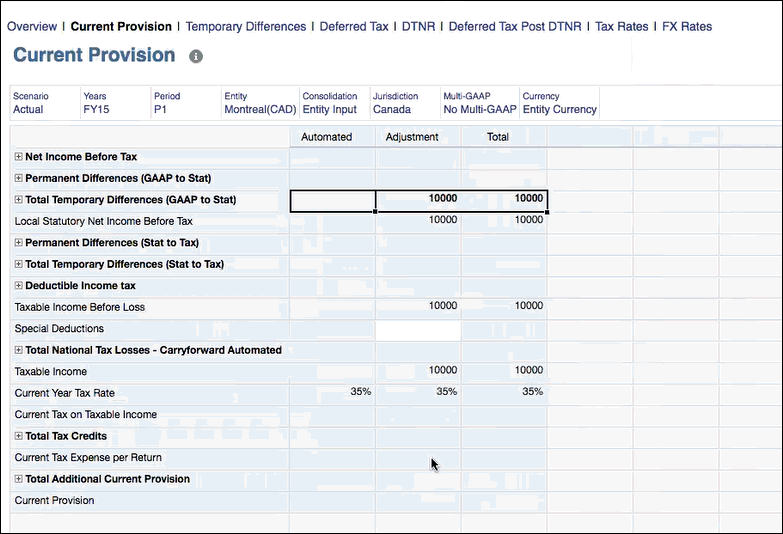Select Total Temporary Differences GAAP Adjustment 10000
This screenshot has height=534, width=783.
(x=418, y=201)
